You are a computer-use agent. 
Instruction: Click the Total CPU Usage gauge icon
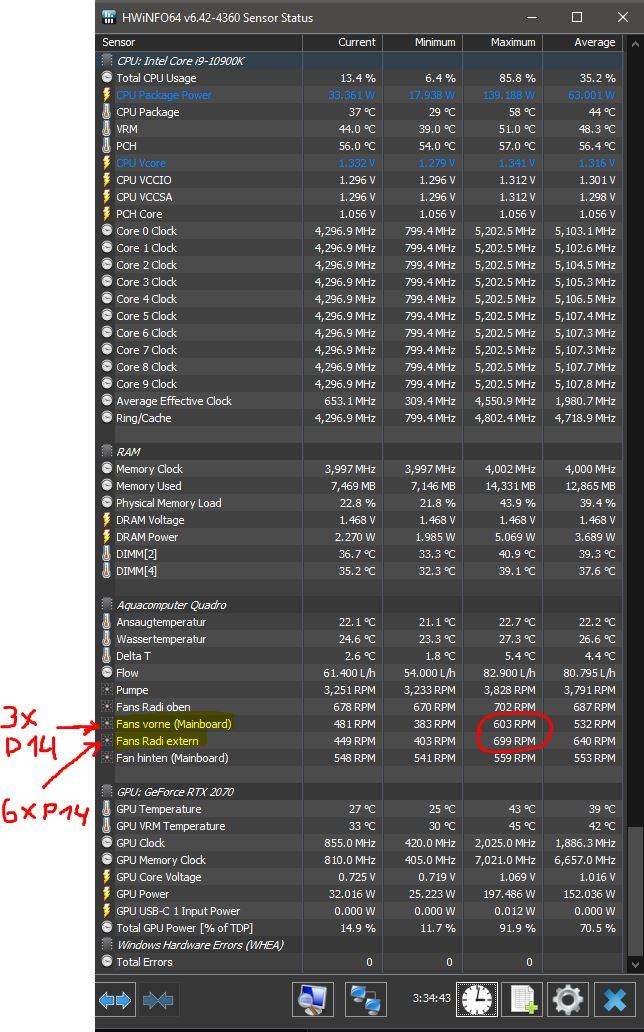point(107,78)
